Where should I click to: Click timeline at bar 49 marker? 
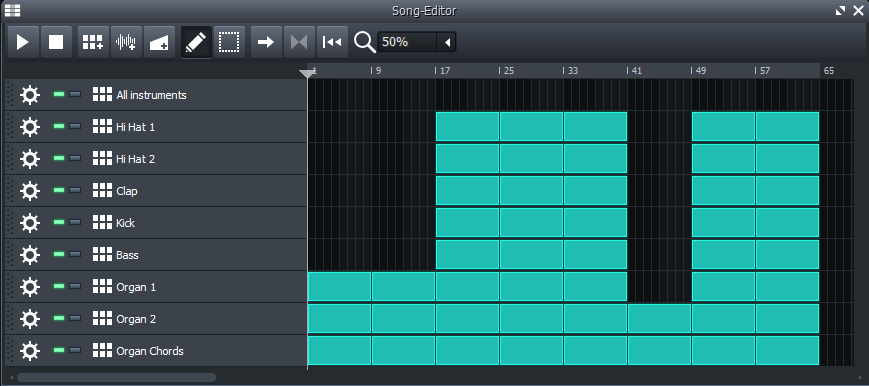pyautogui.click(x=698, y=71)
